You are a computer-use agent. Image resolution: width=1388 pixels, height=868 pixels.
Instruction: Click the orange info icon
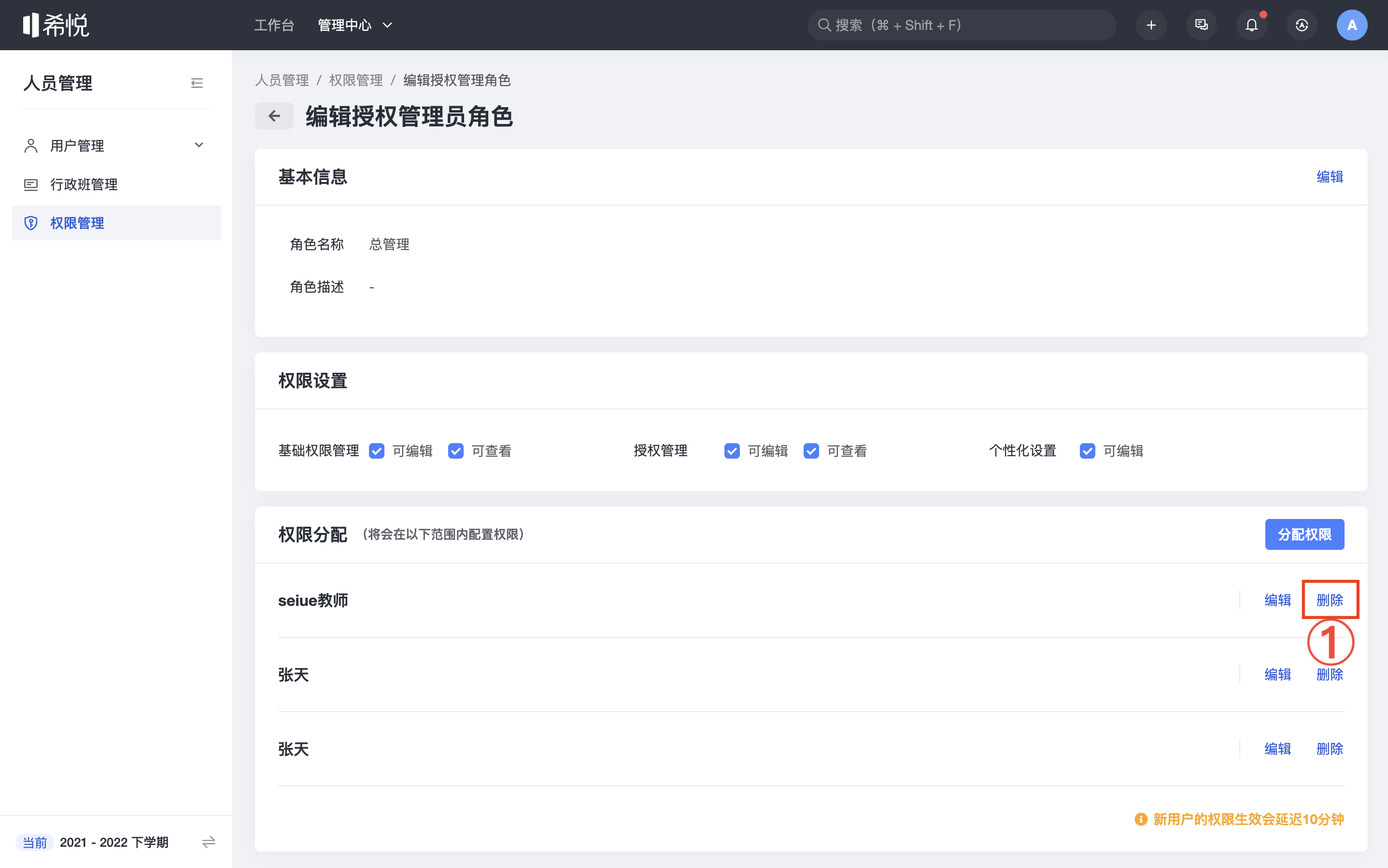(x=1141, y=819)
